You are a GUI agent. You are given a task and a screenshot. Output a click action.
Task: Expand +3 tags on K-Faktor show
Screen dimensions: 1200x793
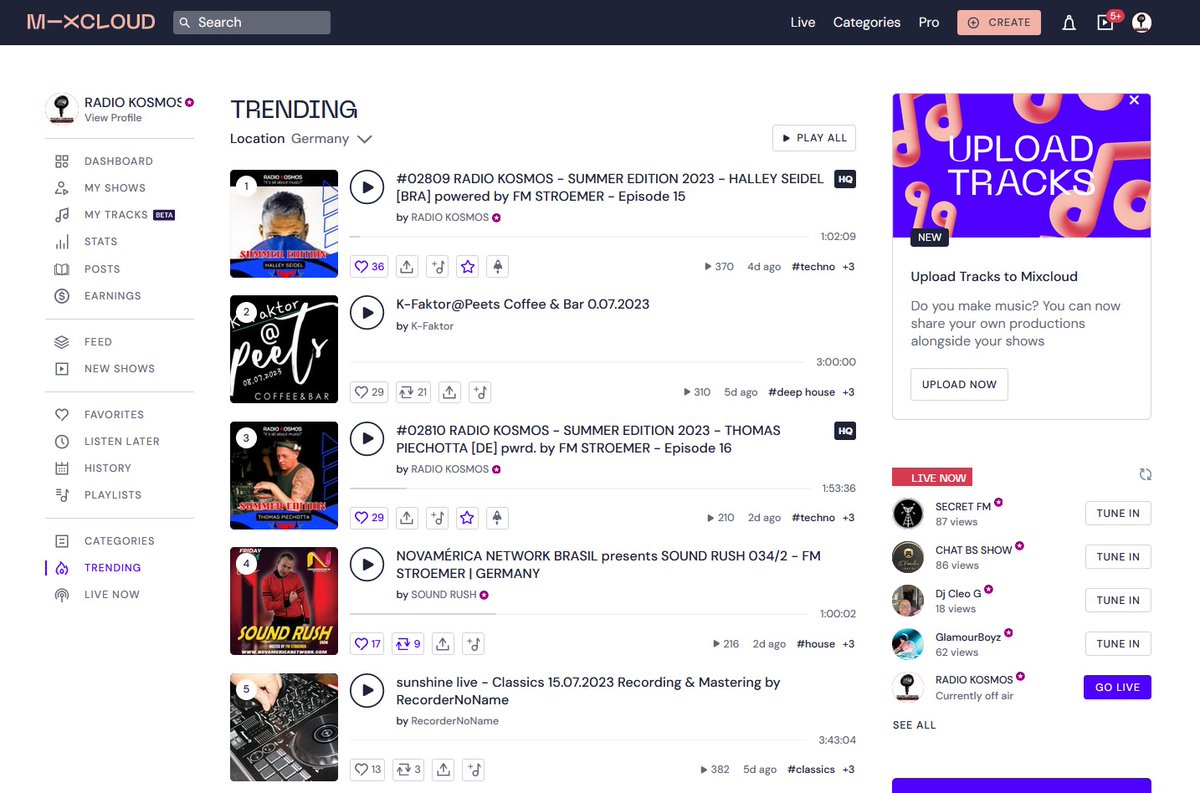848,392
